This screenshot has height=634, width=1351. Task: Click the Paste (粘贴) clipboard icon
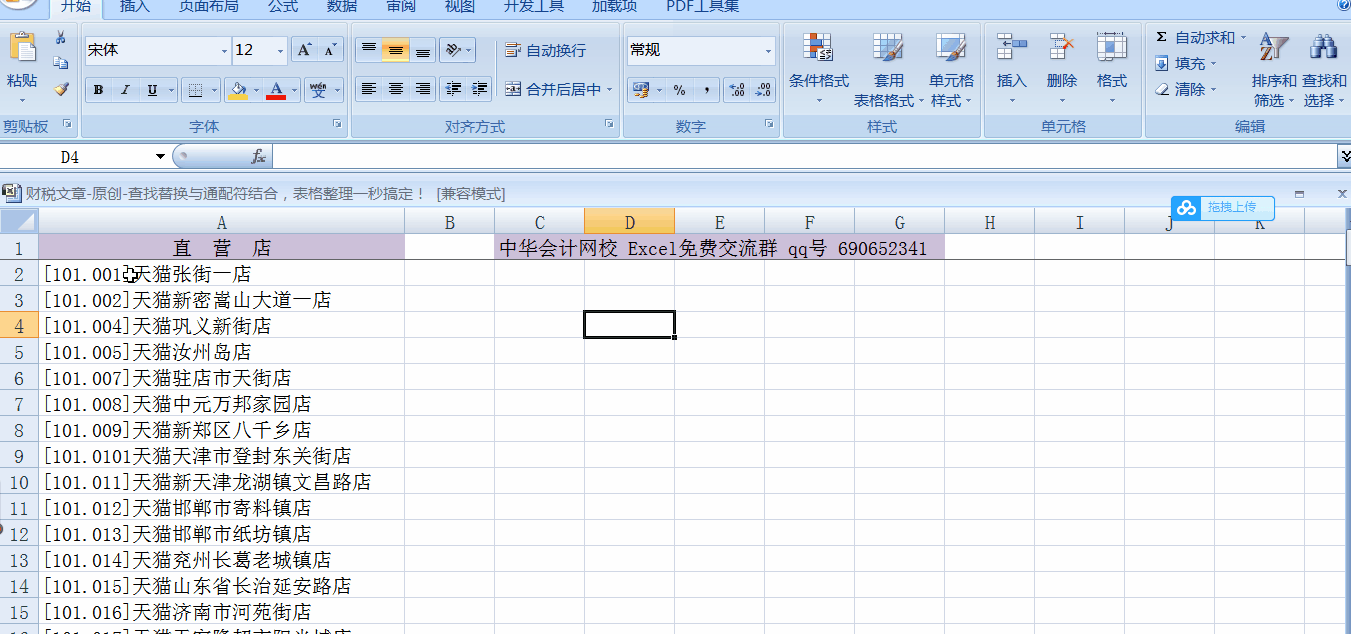(x=22, y=48)
